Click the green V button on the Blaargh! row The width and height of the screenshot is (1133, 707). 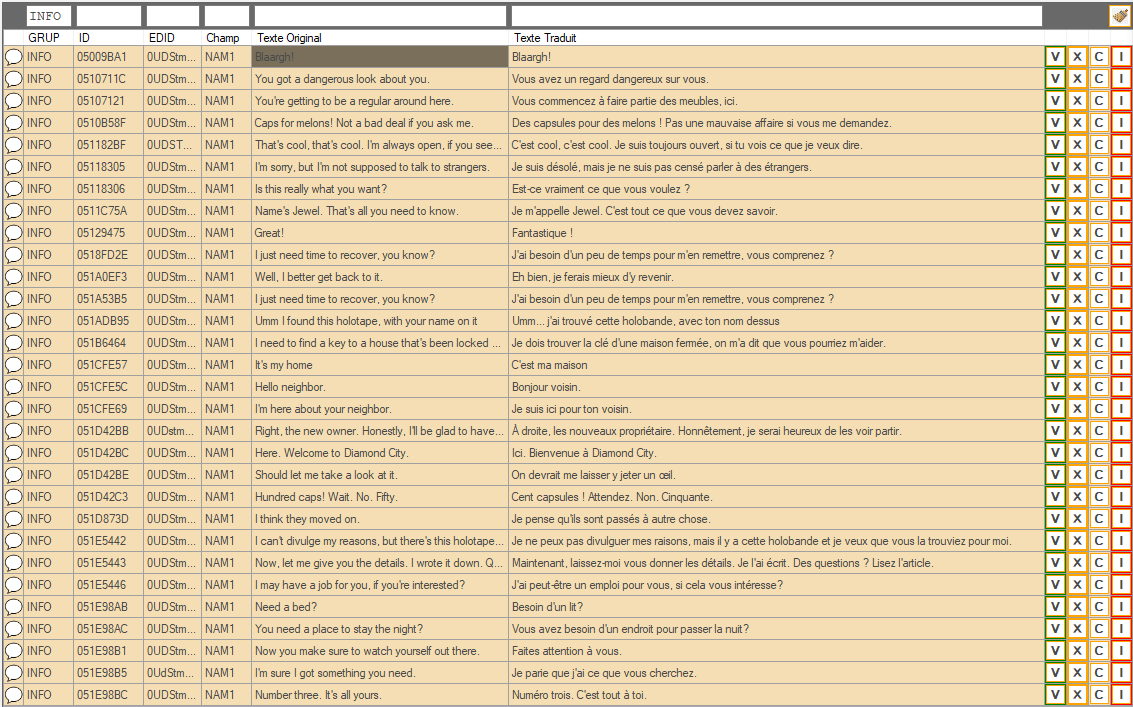pyautogui.click(x=1055, y=57)
